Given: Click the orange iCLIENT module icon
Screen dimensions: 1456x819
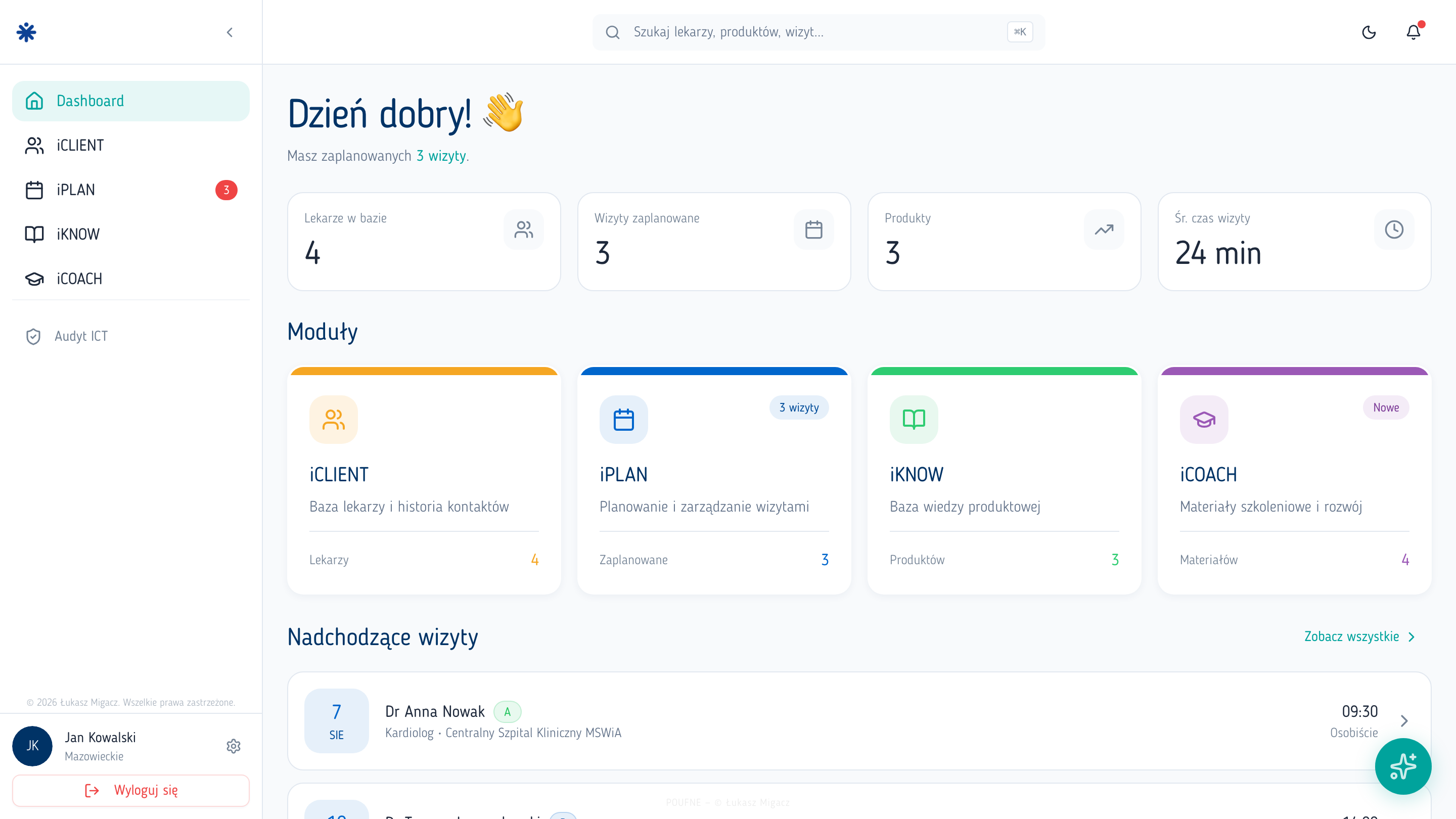Looking at the screenshot, I should tap(334, 420).
